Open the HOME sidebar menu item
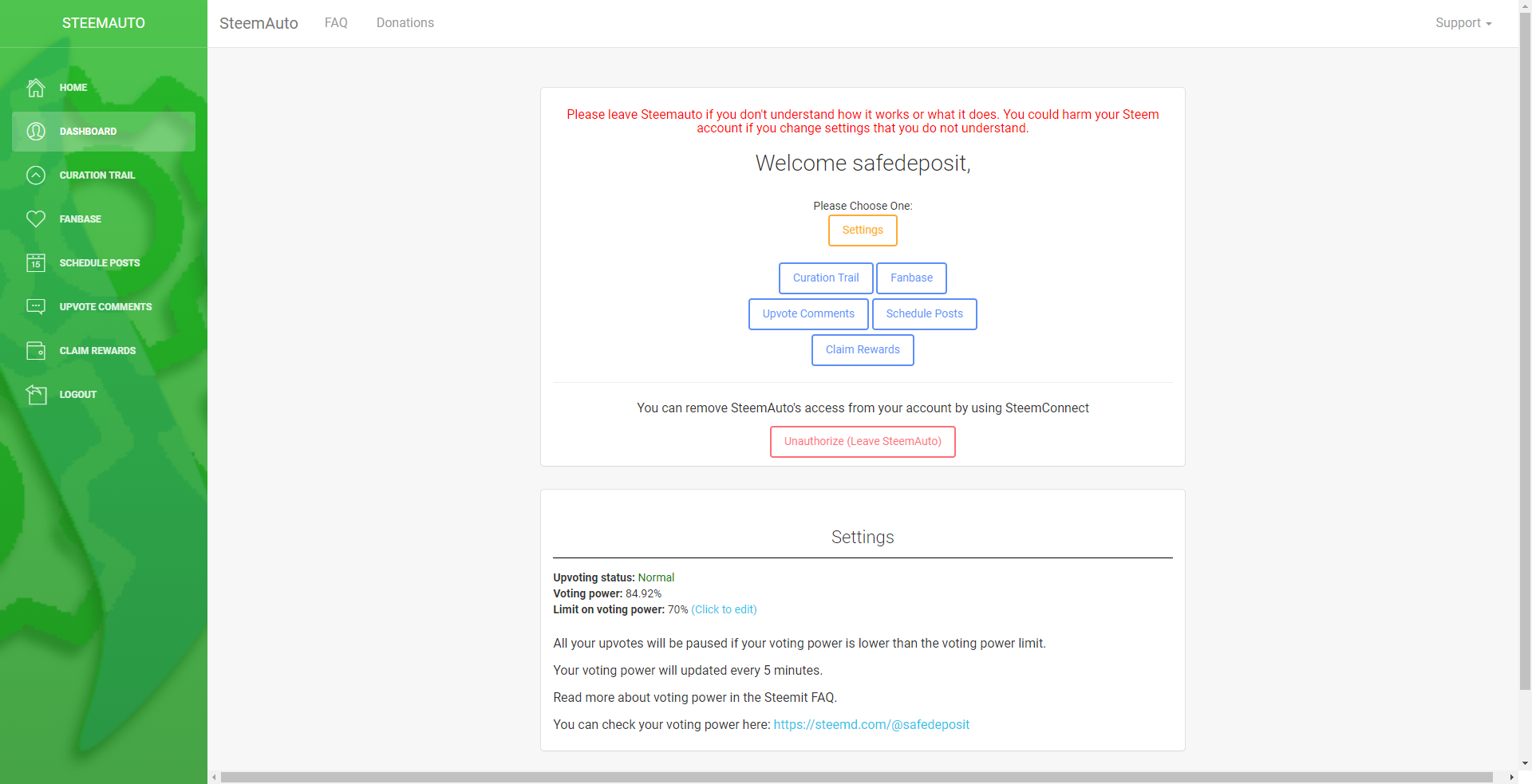1532x784 pixels. click(x=104, y=88)
